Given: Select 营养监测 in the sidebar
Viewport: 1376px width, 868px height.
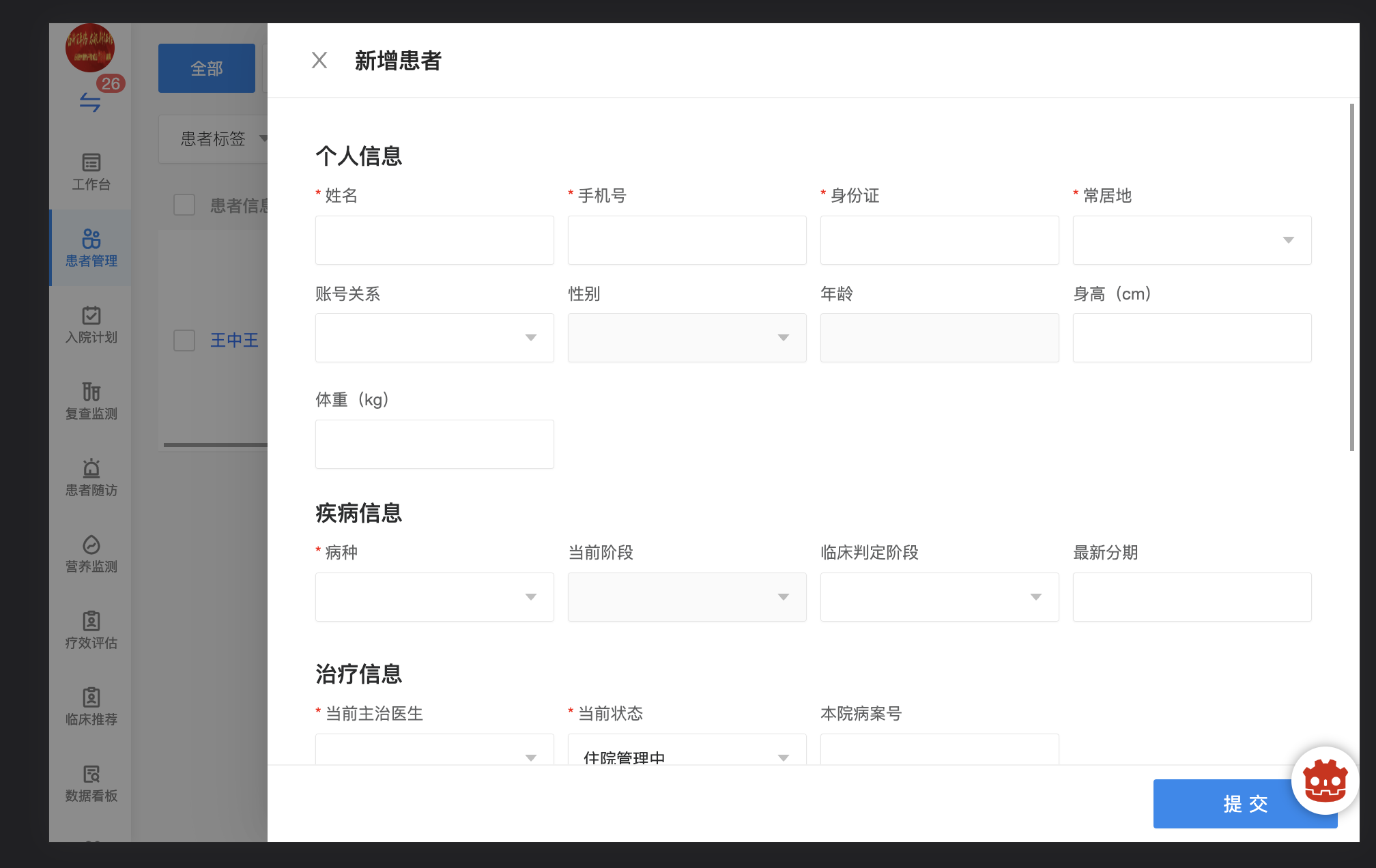Looking at the screenshot, I should 91,554.
